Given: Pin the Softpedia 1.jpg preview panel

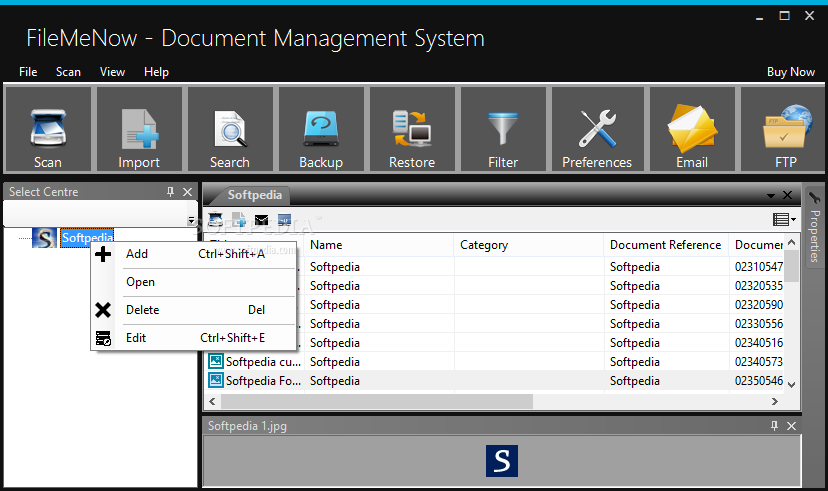Looking at the screenshot, I should [774, 426].
